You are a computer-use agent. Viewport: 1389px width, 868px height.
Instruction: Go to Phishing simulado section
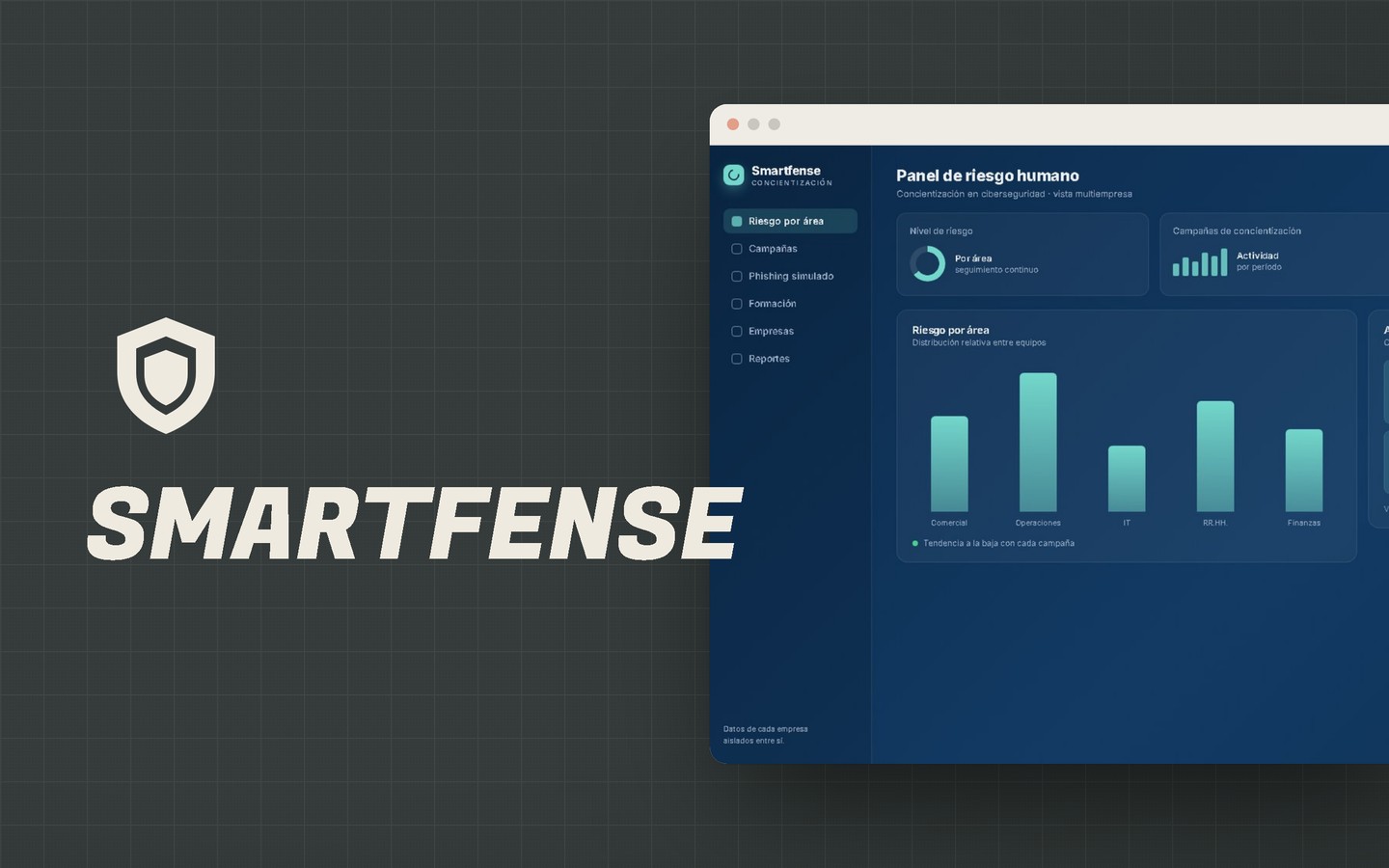pyautogui.click(x=790, y=276)
